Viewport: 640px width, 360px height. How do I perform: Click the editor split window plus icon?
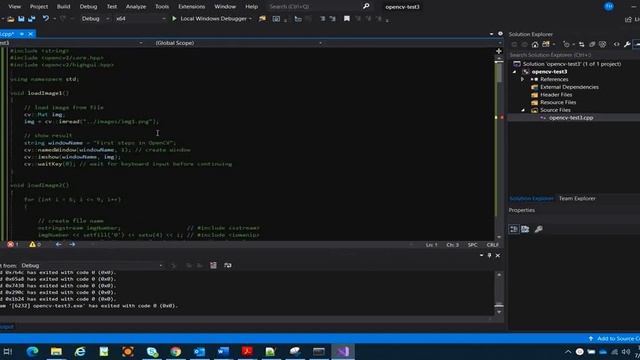point(499,51)
